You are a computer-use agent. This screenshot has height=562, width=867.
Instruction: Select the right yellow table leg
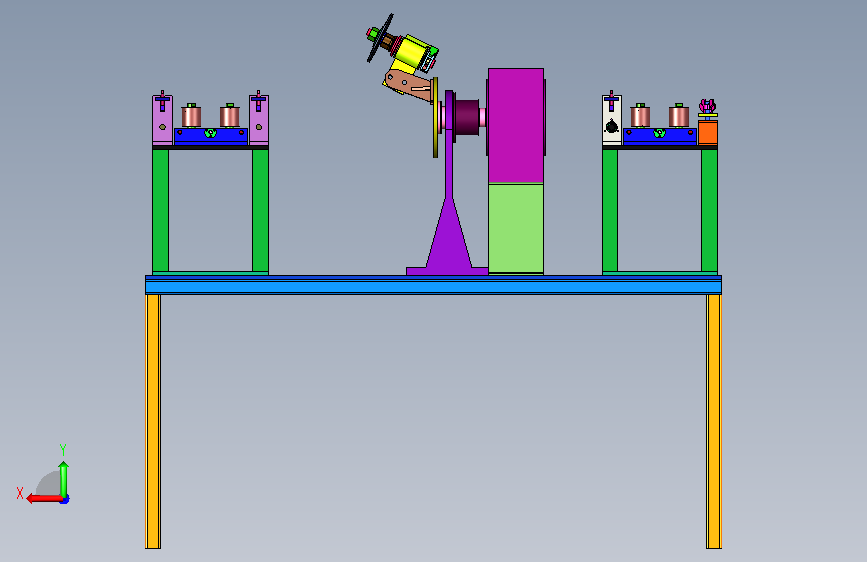[x=714, y=422]
